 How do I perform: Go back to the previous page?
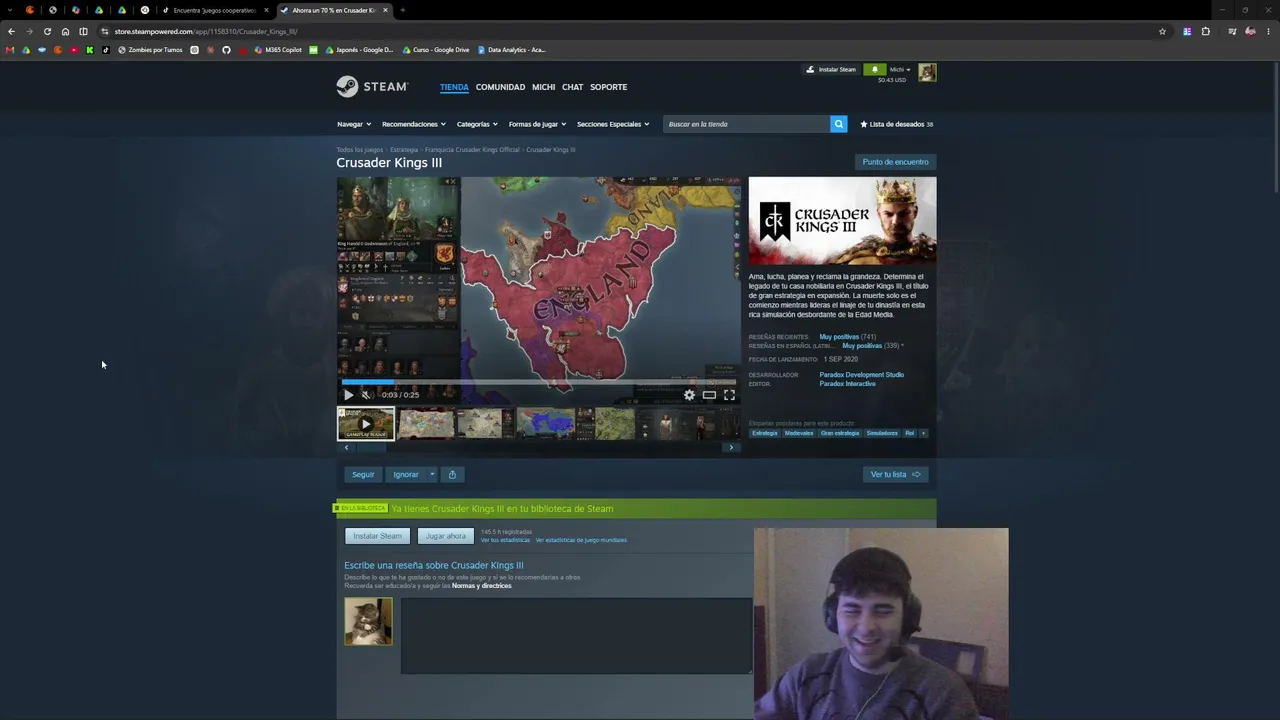click(11, 31)
